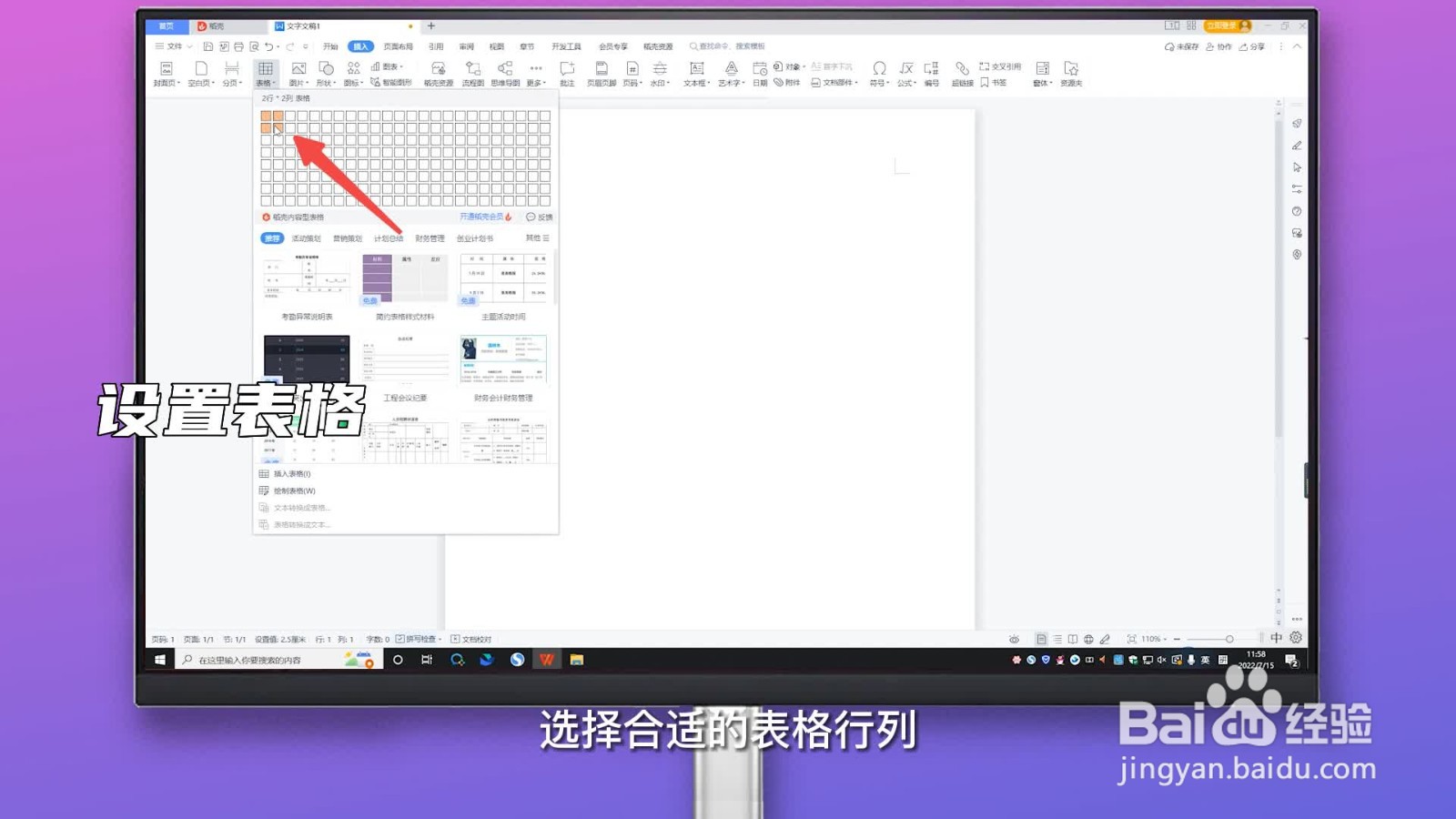The image size is (1456, 819).
Task: Choose the 主题活动时间 template thumbnail
Action: [503, 278]
